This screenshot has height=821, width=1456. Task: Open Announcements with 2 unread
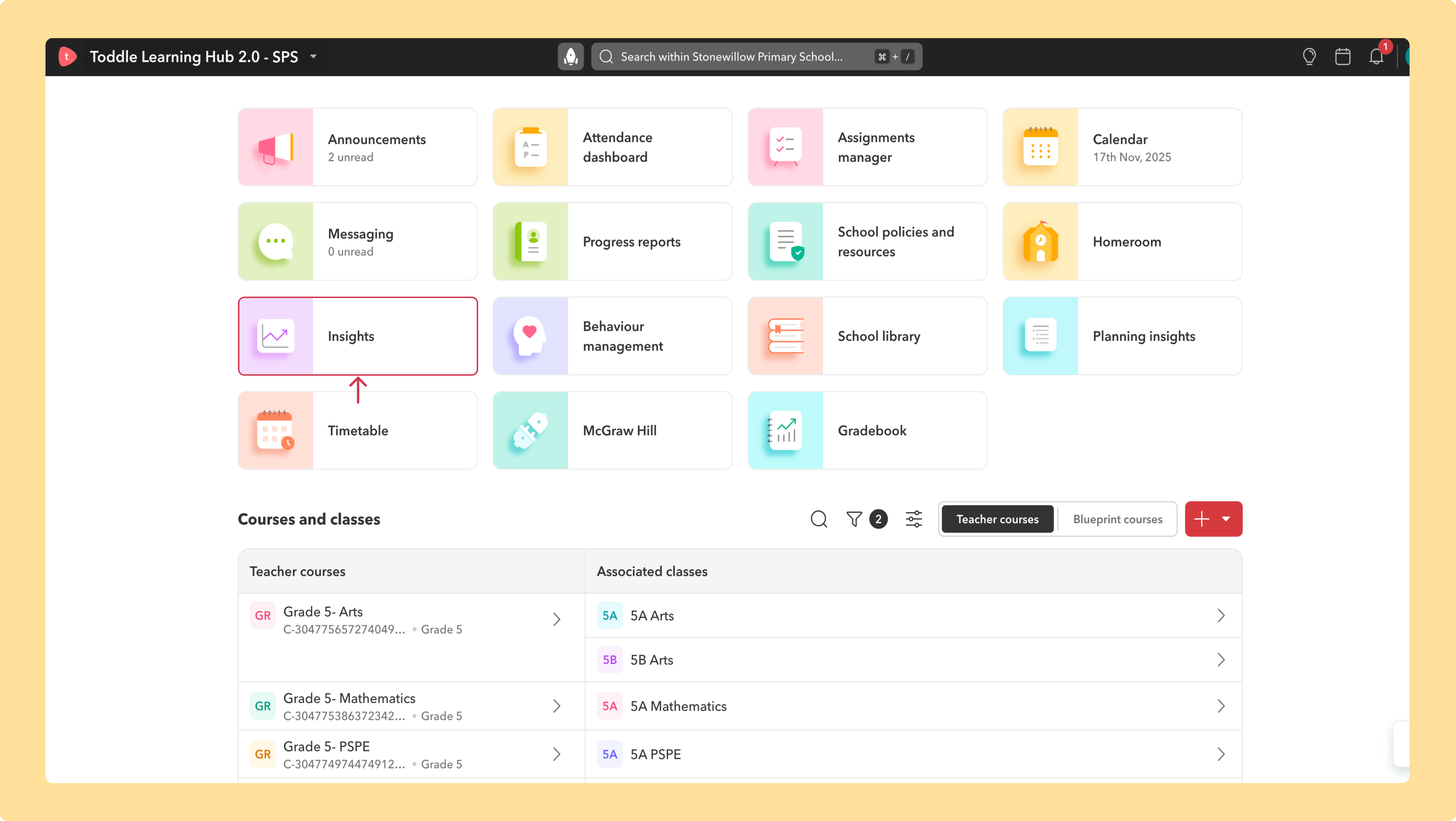click(358, 147)
